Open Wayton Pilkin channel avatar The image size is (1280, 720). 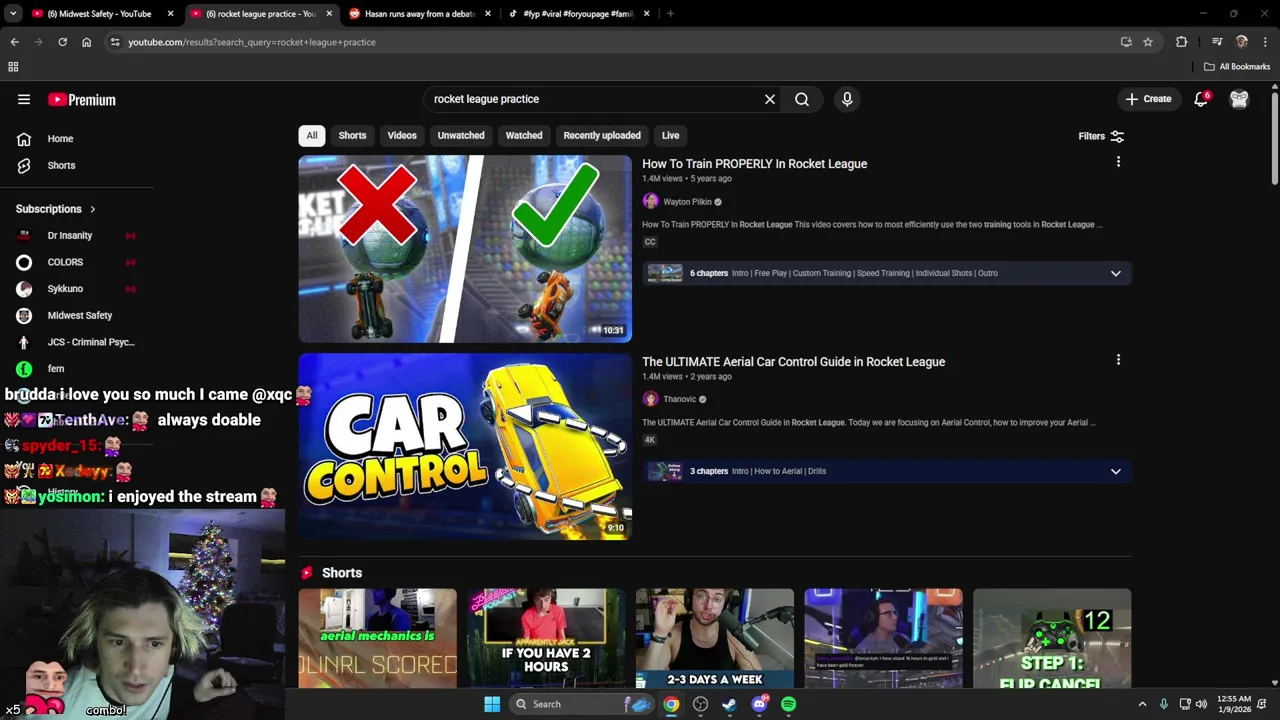651,201
